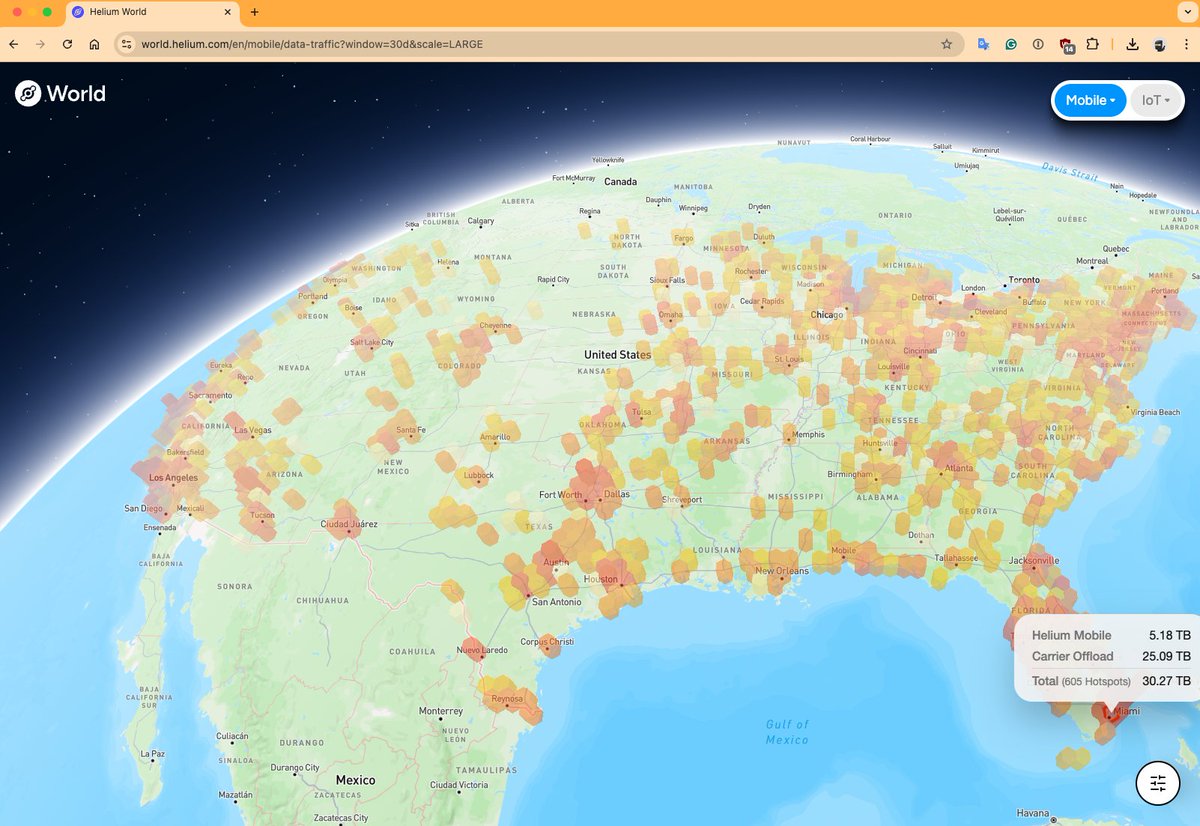Click the San Antonio label

(x=556, y=602)
